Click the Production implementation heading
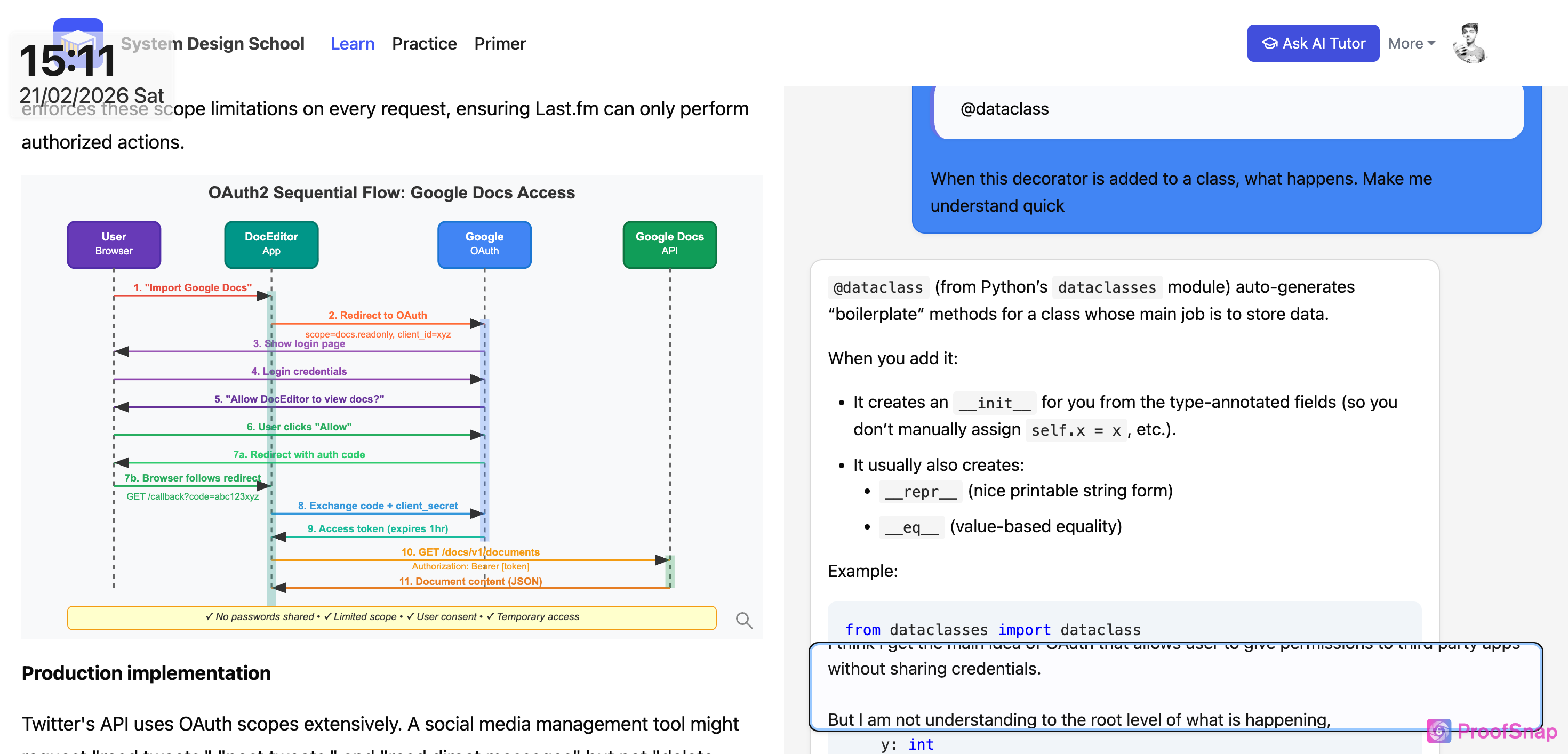 [x=146, y=673]
